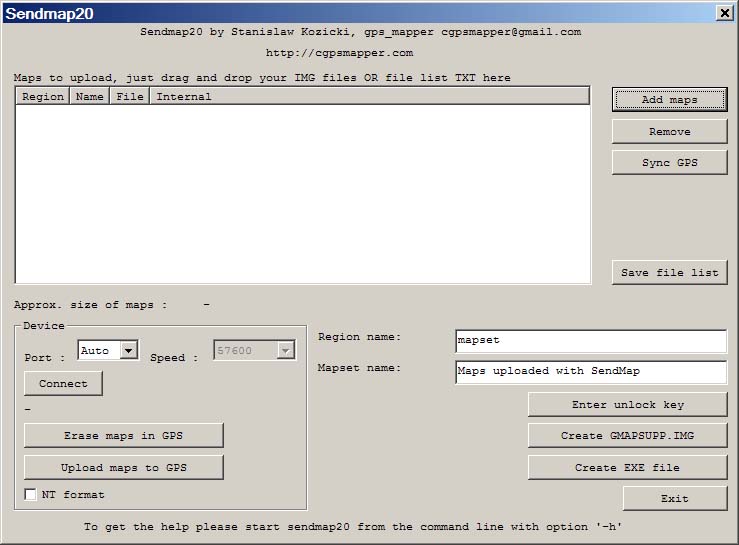Enable the NT format checkbox
739x545 pixels.
[x=31, y=495]
